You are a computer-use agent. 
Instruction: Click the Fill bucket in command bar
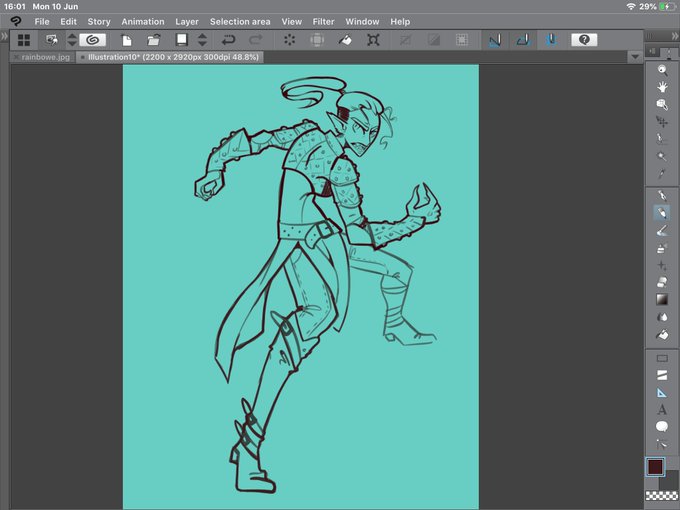(x=345, y=40)
